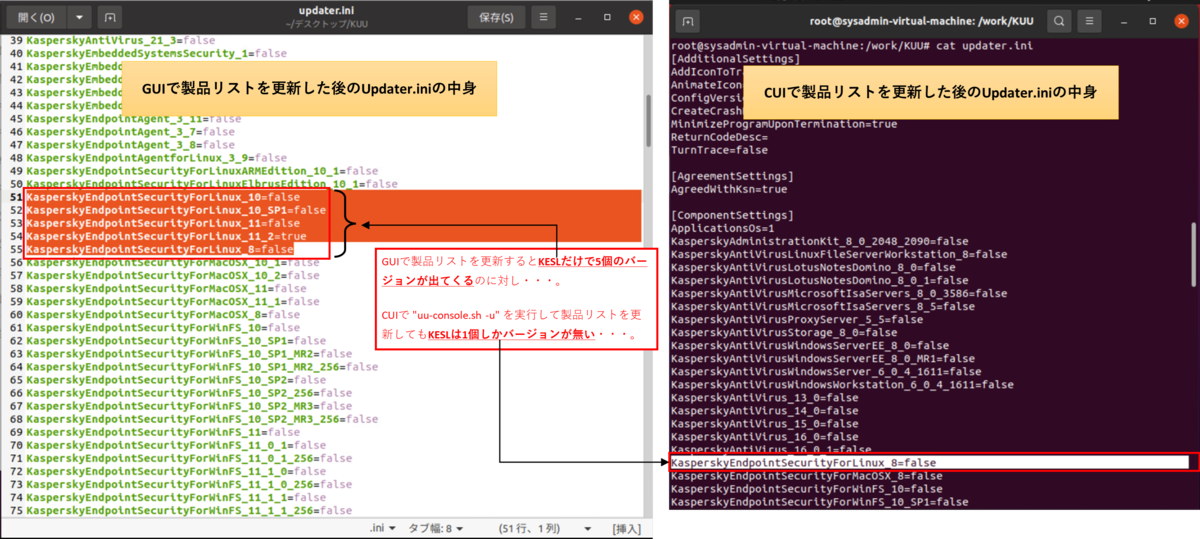Maximize the gedit updater.ini window

606,17
